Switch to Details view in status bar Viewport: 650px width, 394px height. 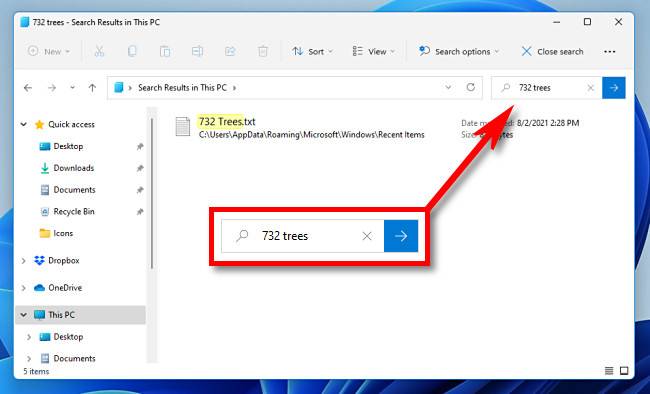[609, 371]
